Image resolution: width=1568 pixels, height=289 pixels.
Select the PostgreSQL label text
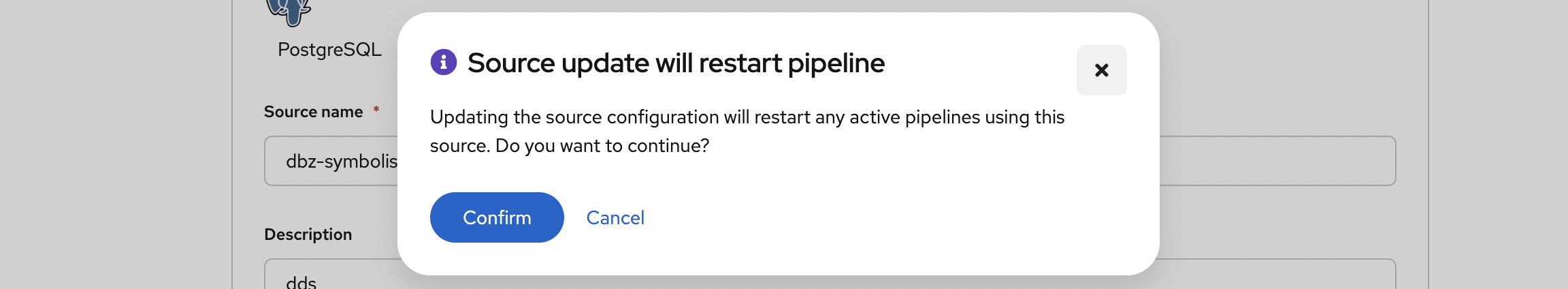point(329,49)
